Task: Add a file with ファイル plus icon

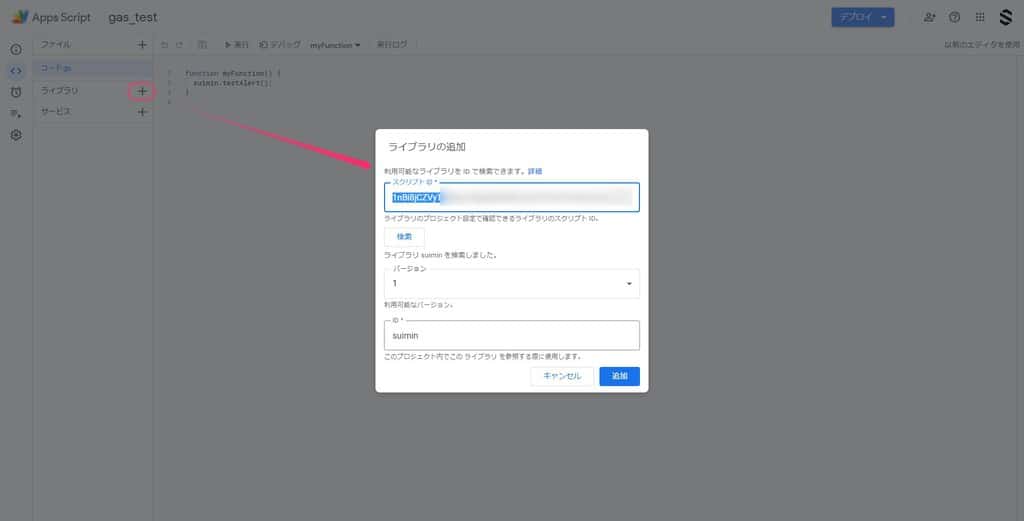Action: click(x=142, y=45)
